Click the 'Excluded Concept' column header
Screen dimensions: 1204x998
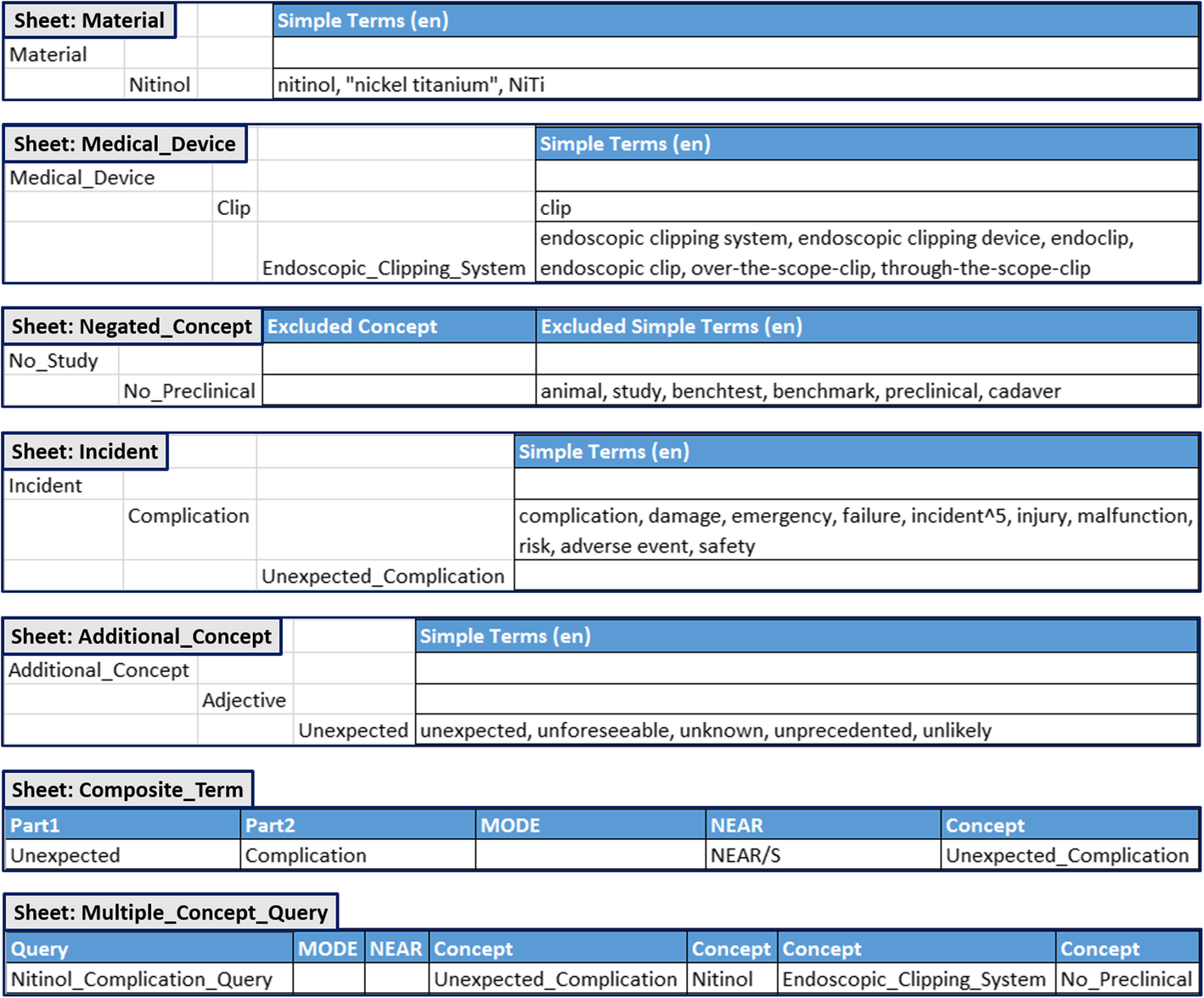[x=399, y=326]
